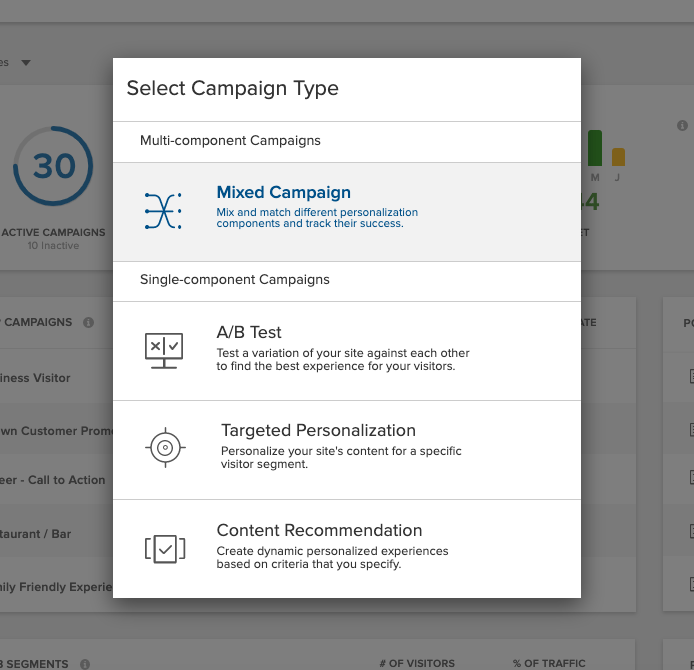Click the info icon near the bar chart

tap(682, 125)
